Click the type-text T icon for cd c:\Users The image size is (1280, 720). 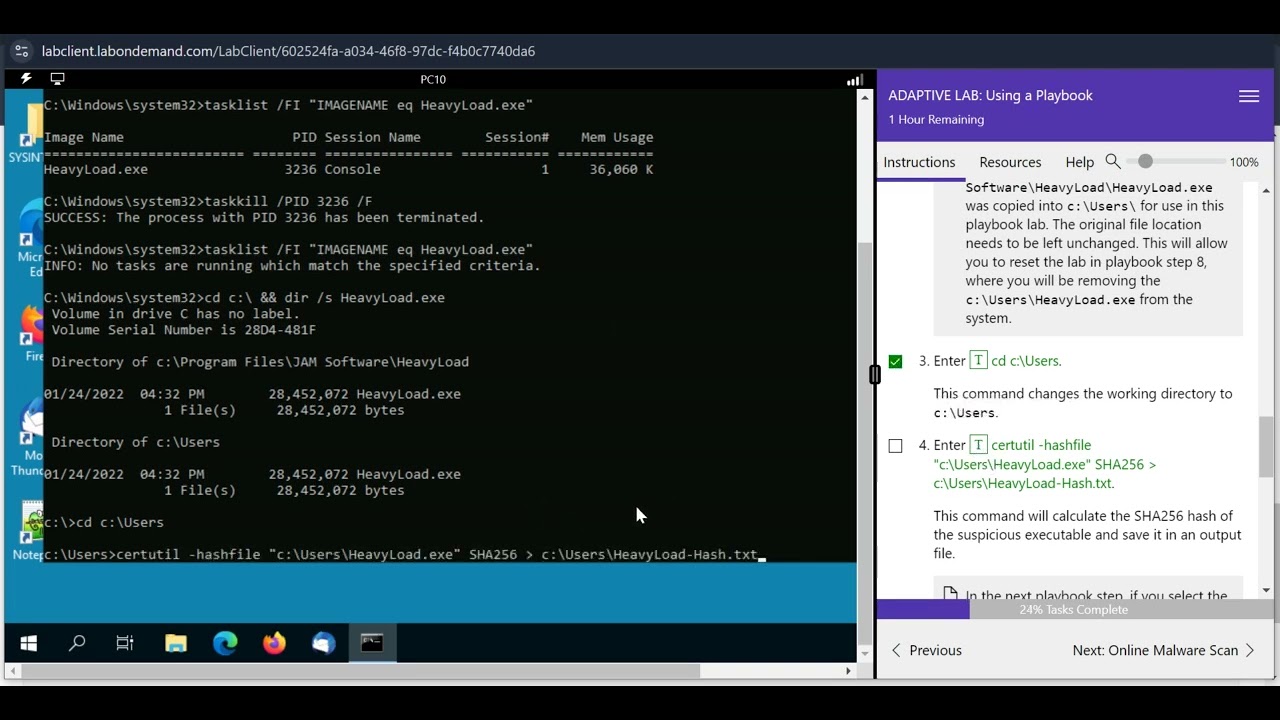point(979,361)
